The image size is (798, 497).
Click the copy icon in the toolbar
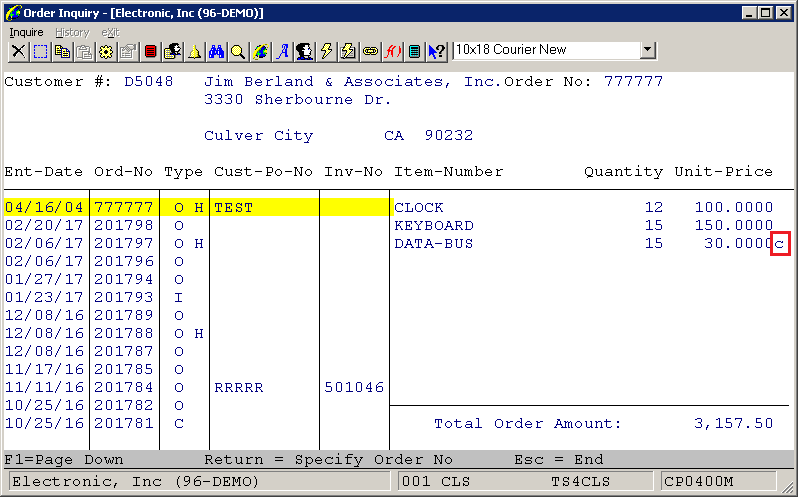pyautogui.click(x=62, y=51)
